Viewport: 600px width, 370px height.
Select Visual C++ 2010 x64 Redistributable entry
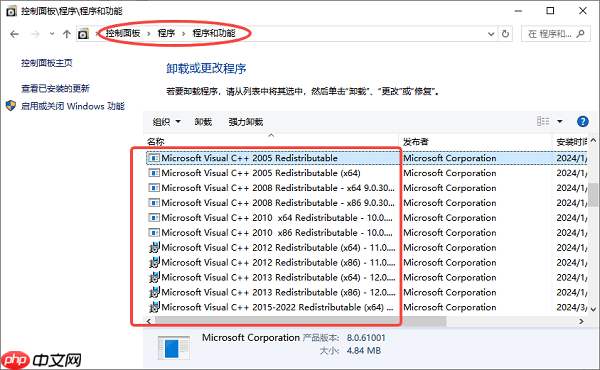click(272, 218)
